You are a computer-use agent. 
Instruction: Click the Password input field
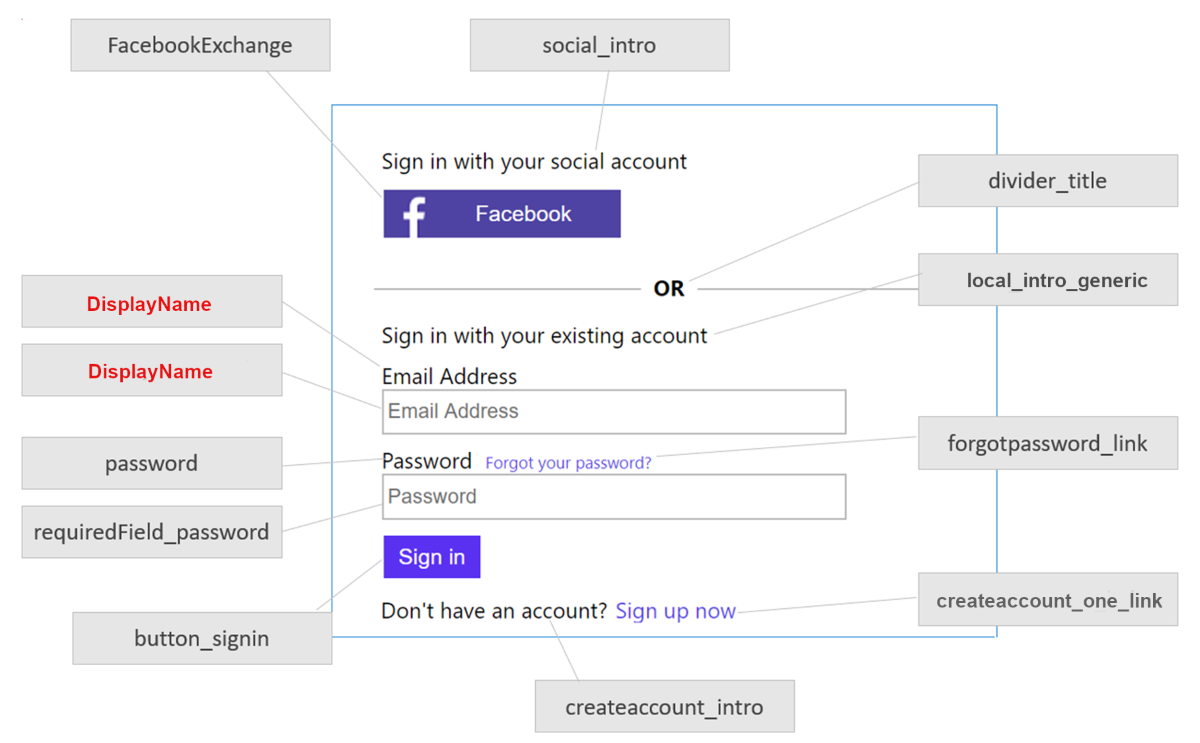pos(613,497)
